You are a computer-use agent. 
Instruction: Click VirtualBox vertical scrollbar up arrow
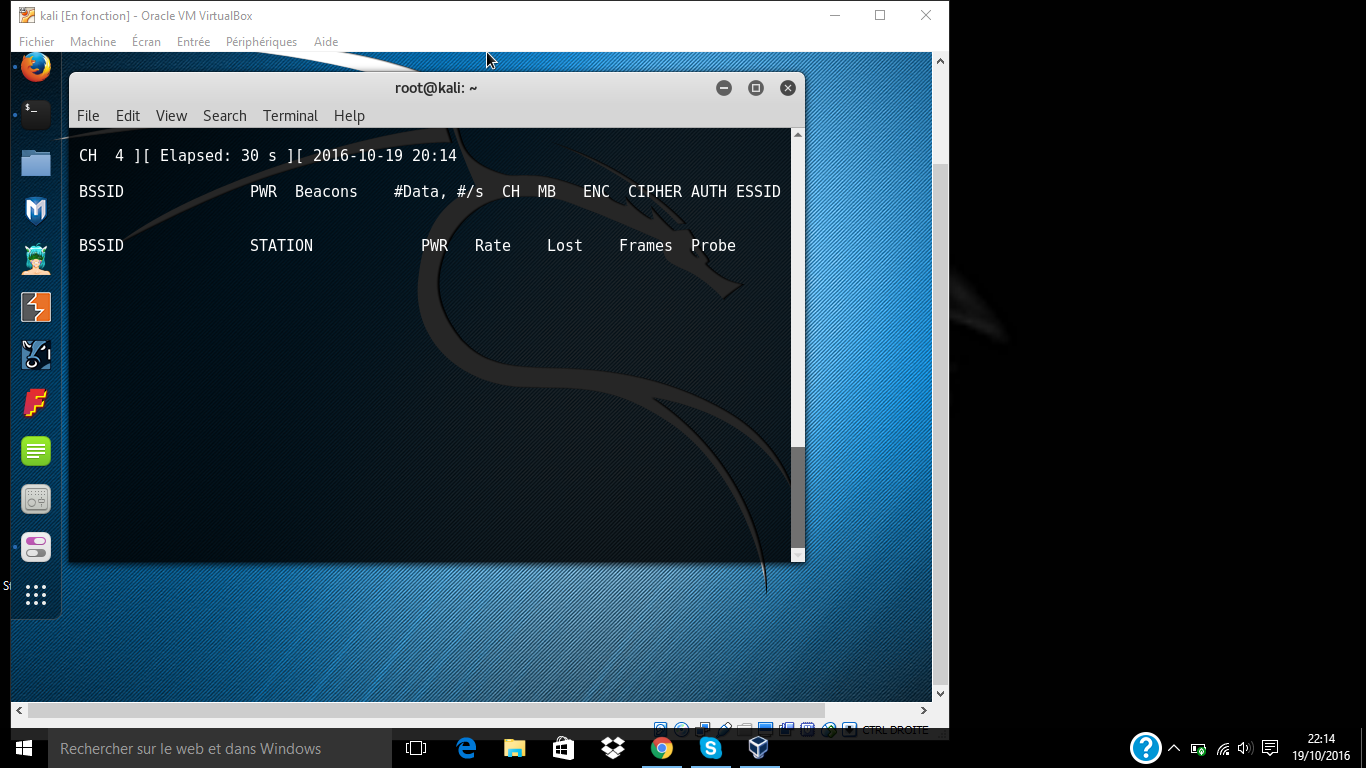pyautogui.click(x=940, y=61)
